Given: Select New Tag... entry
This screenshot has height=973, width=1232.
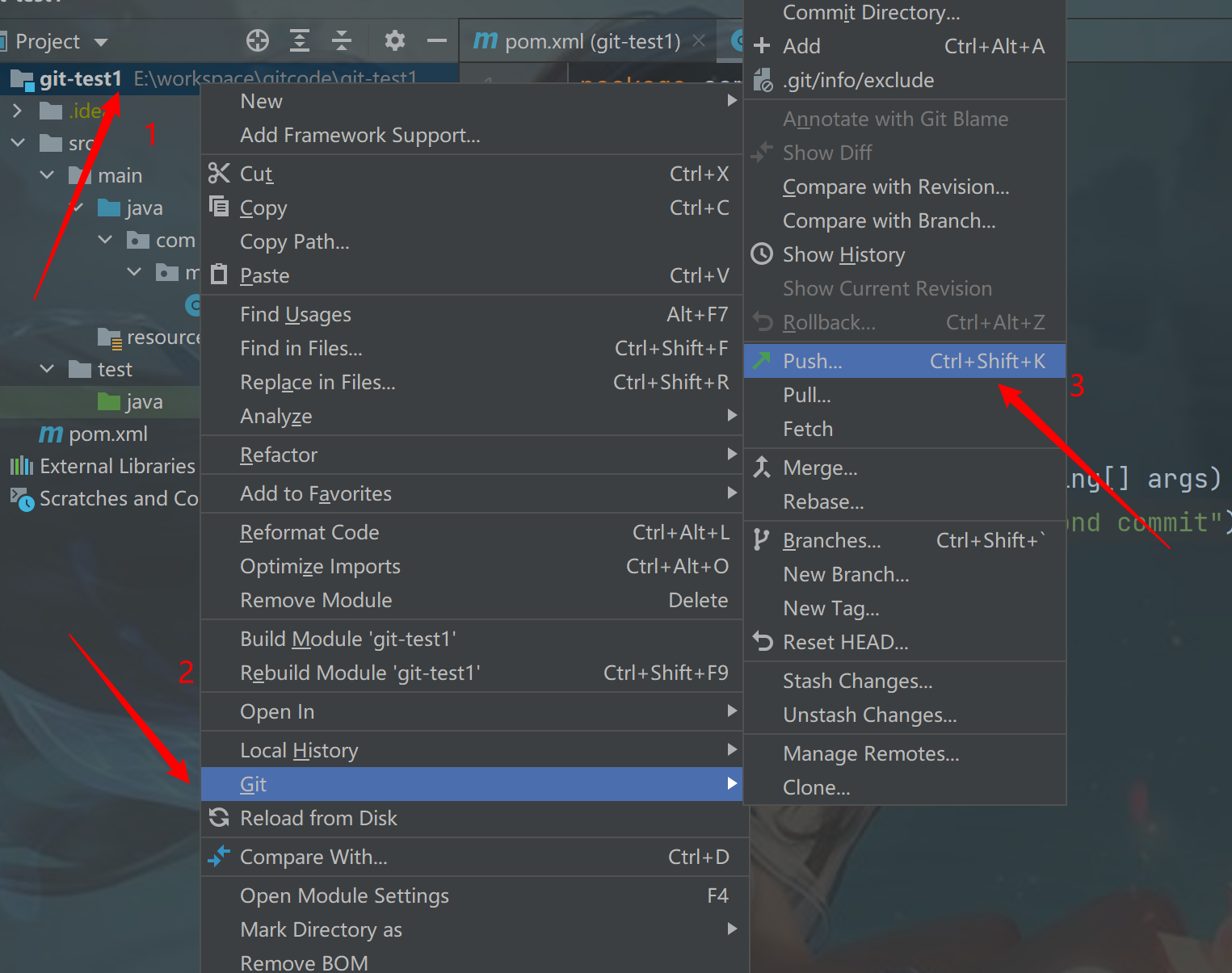Looking at the screenshot, I should (x=905, y=608).
